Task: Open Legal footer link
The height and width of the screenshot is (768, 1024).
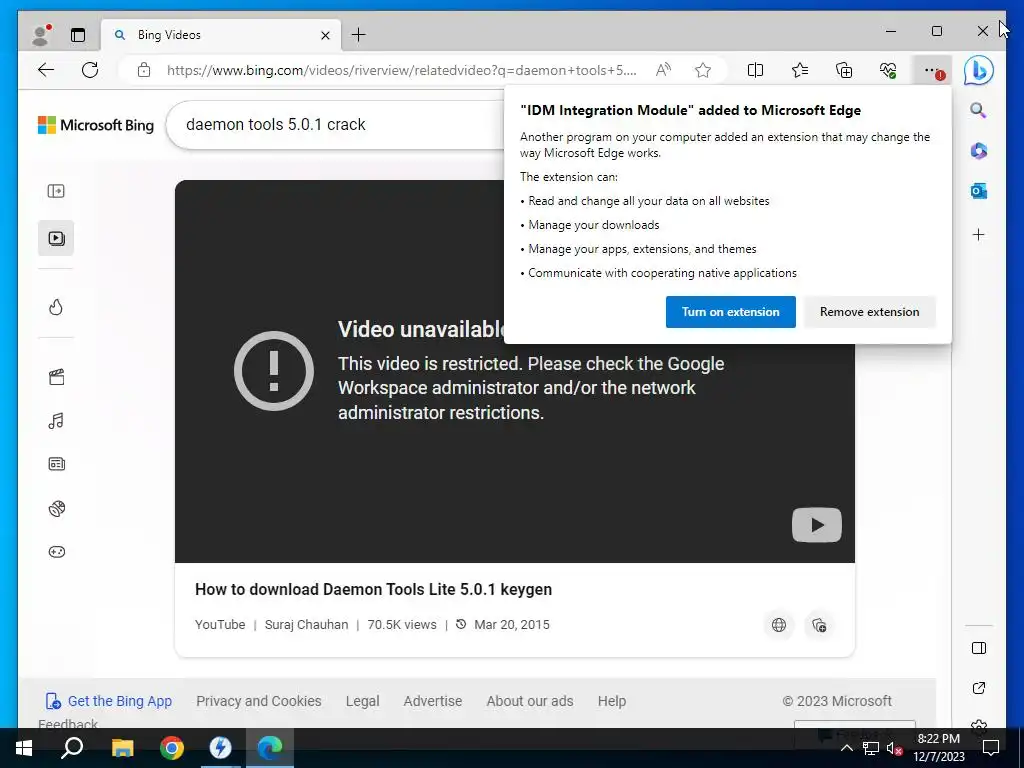Action: [362, 701]
